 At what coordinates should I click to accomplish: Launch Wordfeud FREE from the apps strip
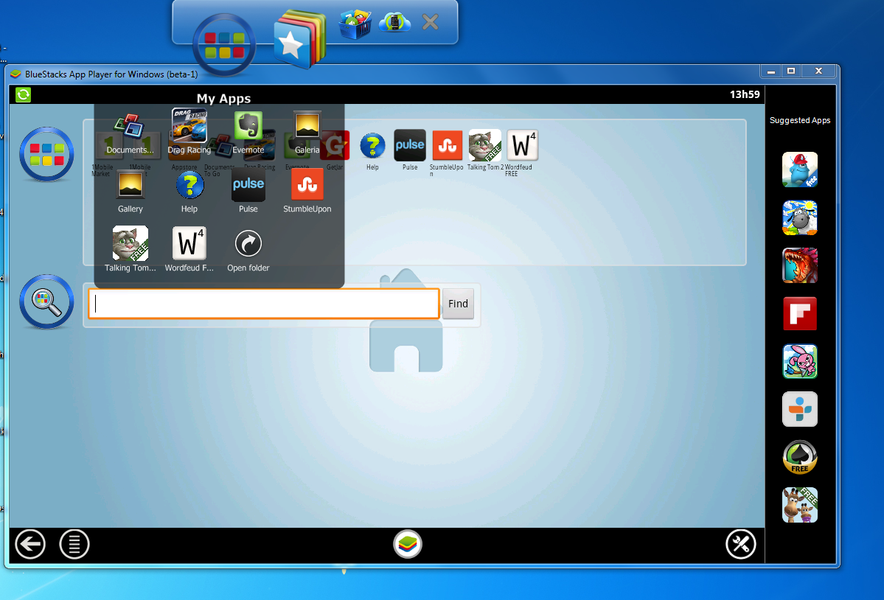point(522,146)
